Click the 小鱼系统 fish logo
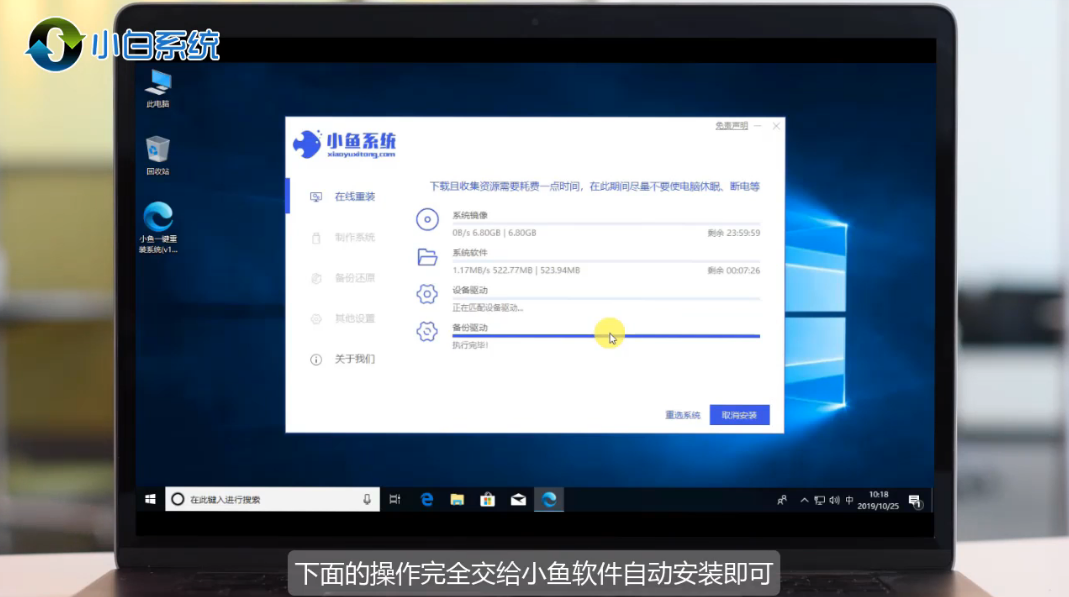This screenshot has height=597, width=1069. (x=344, y=144)
